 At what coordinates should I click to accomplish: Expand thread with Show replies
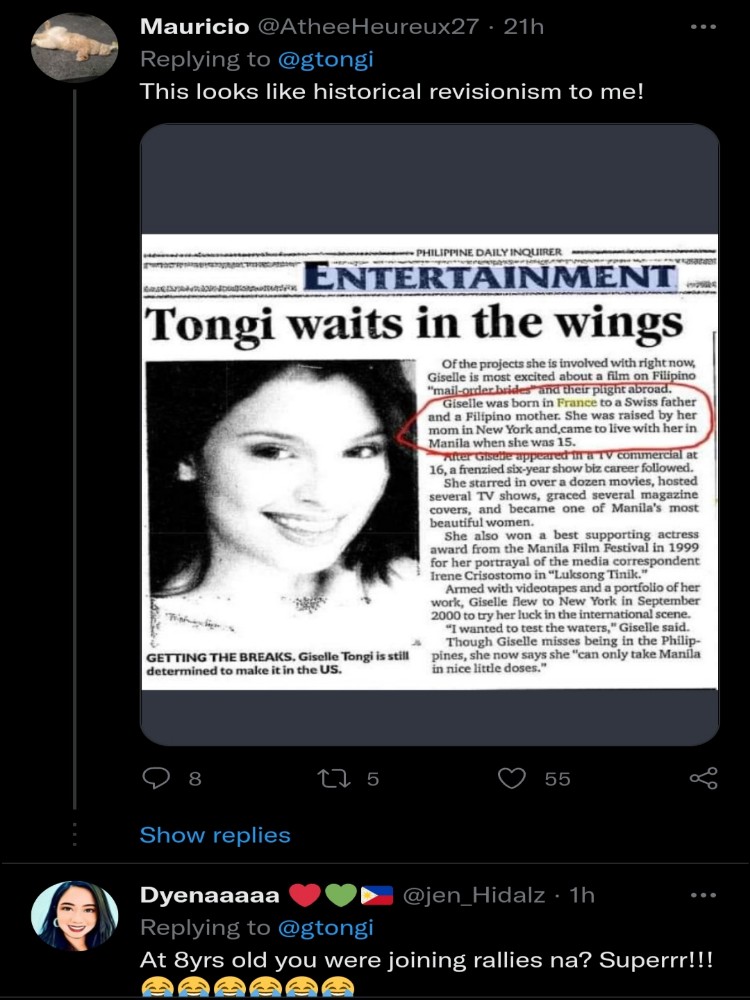(215, 835)
